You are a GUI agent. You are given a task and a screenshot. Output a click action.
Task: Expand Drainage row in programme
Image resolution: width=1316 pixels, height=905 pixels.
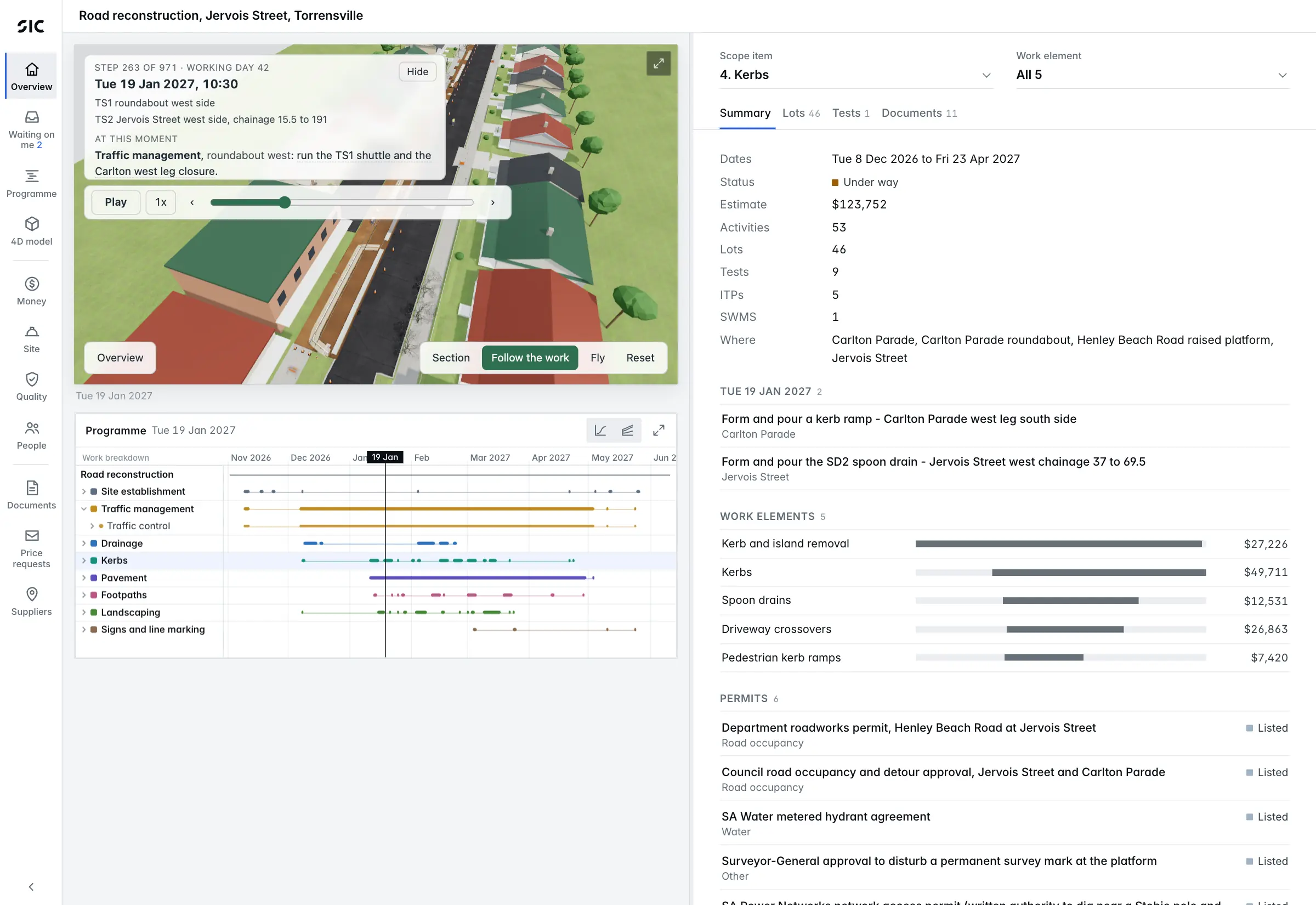tap(84, 544)
